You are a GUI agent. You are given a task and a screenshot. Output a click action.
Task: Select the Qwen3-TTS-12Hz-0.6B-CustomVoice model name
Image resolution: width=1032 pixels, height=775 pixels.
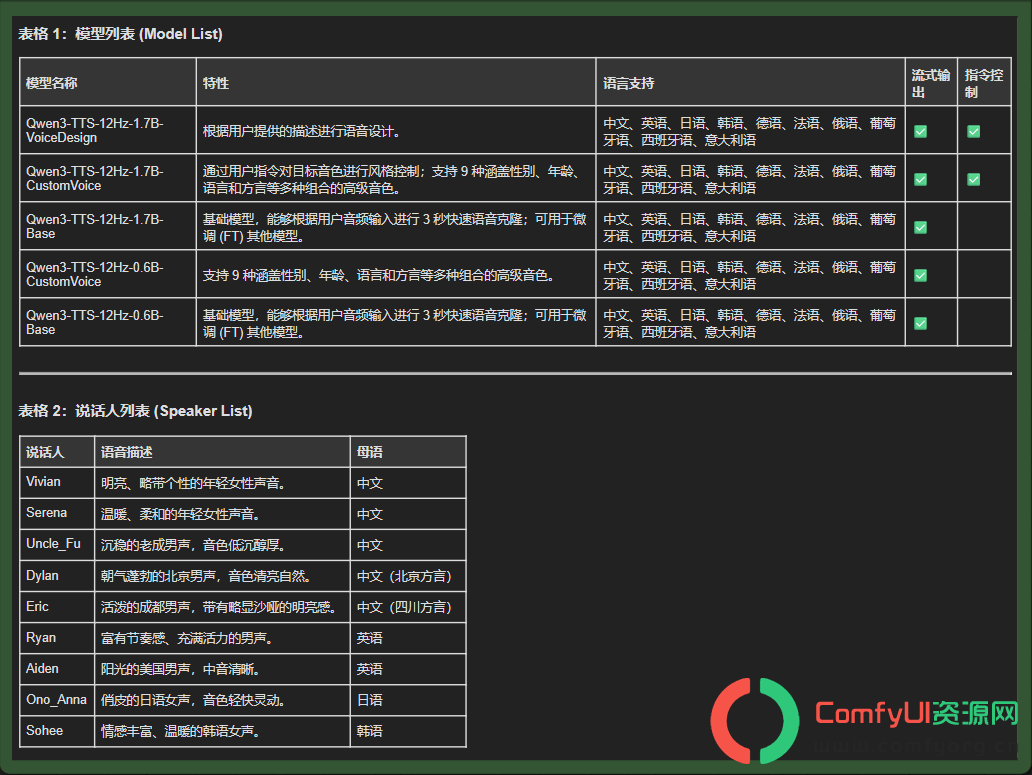coord(95,274)
